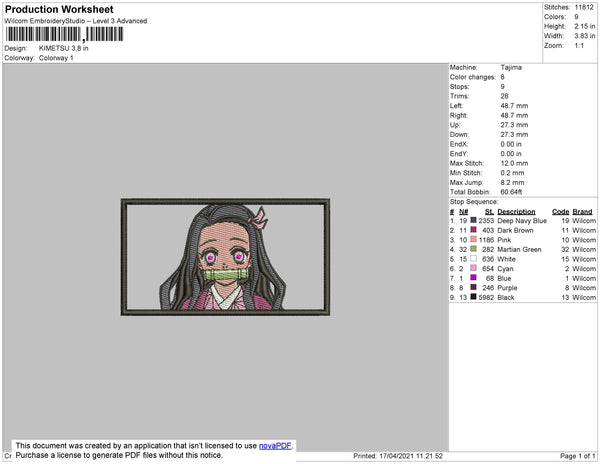600x464 pixels.
Task: Select the Purple color swatch
Action: coord(473,287)
